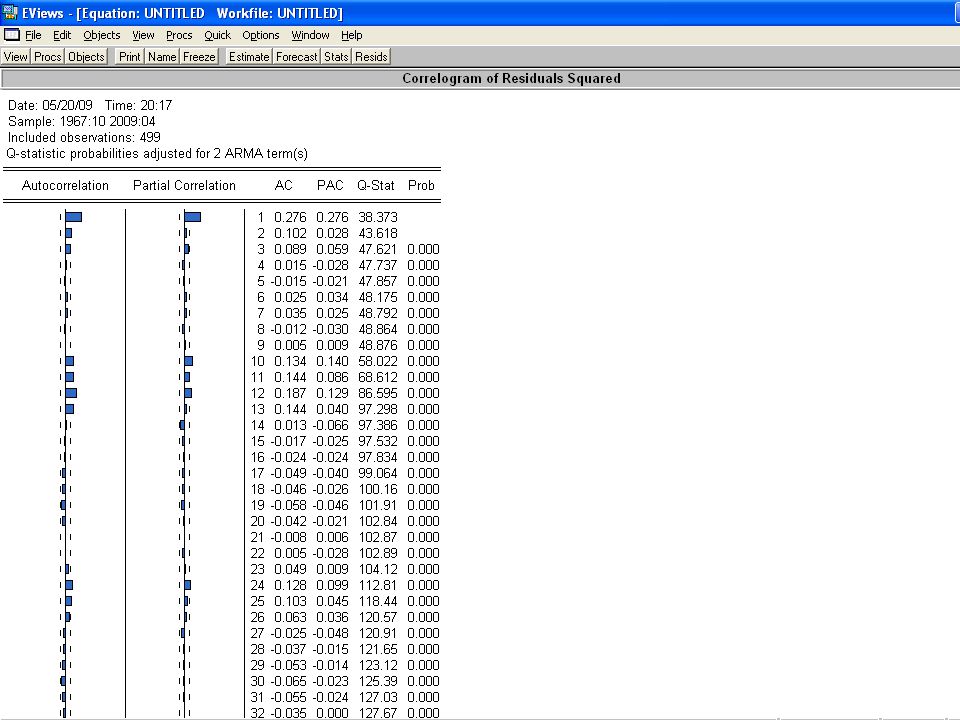The image size is (960, 720).
Task: Click Prob value 0.000 in lag 3
Action: pyautogui.click(x=423, y=249)
